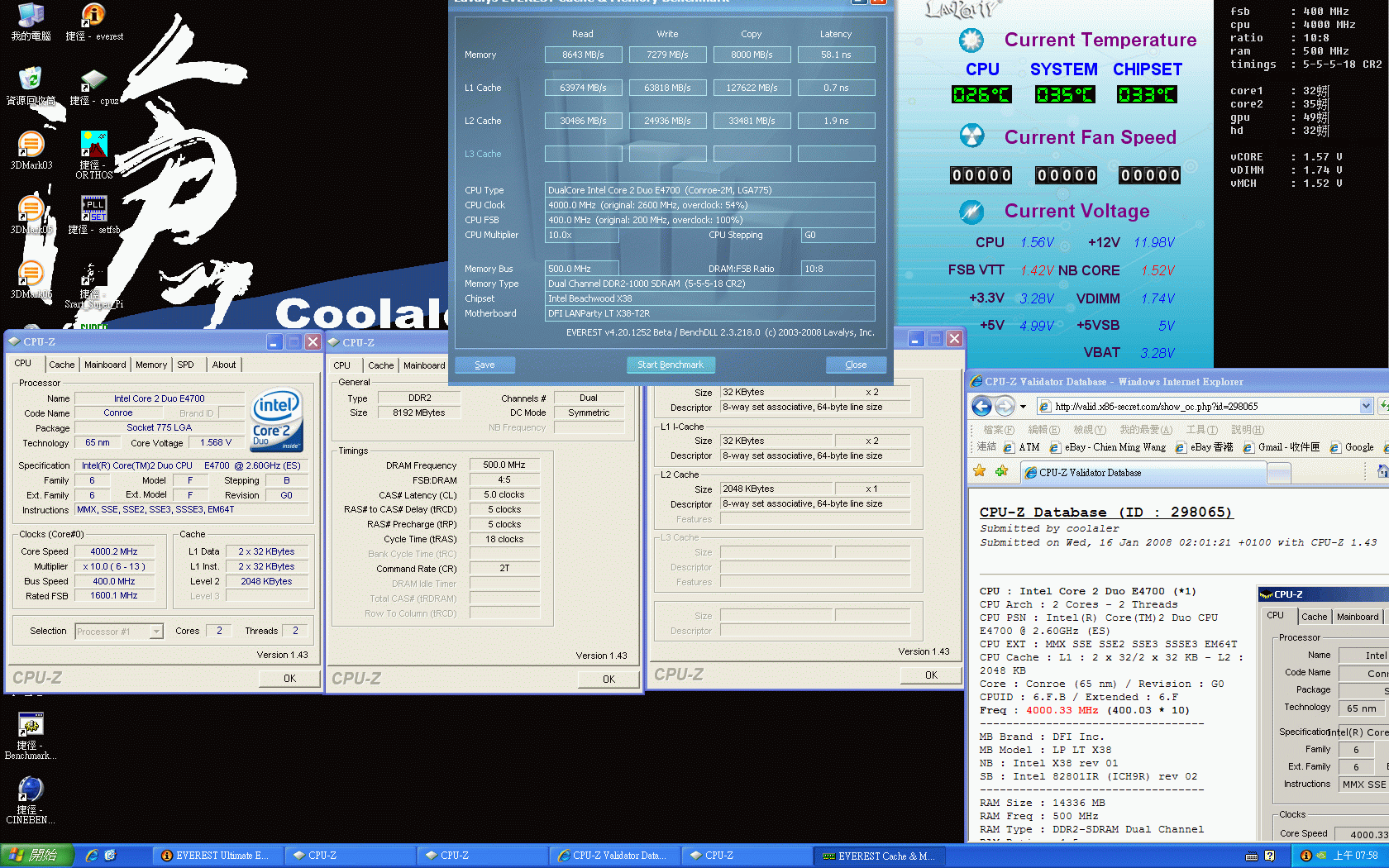This screenshot has height=868, width=1389.
Task: Open the CINEBENCH desktop shortcut
Action: [x=31, y=800]
